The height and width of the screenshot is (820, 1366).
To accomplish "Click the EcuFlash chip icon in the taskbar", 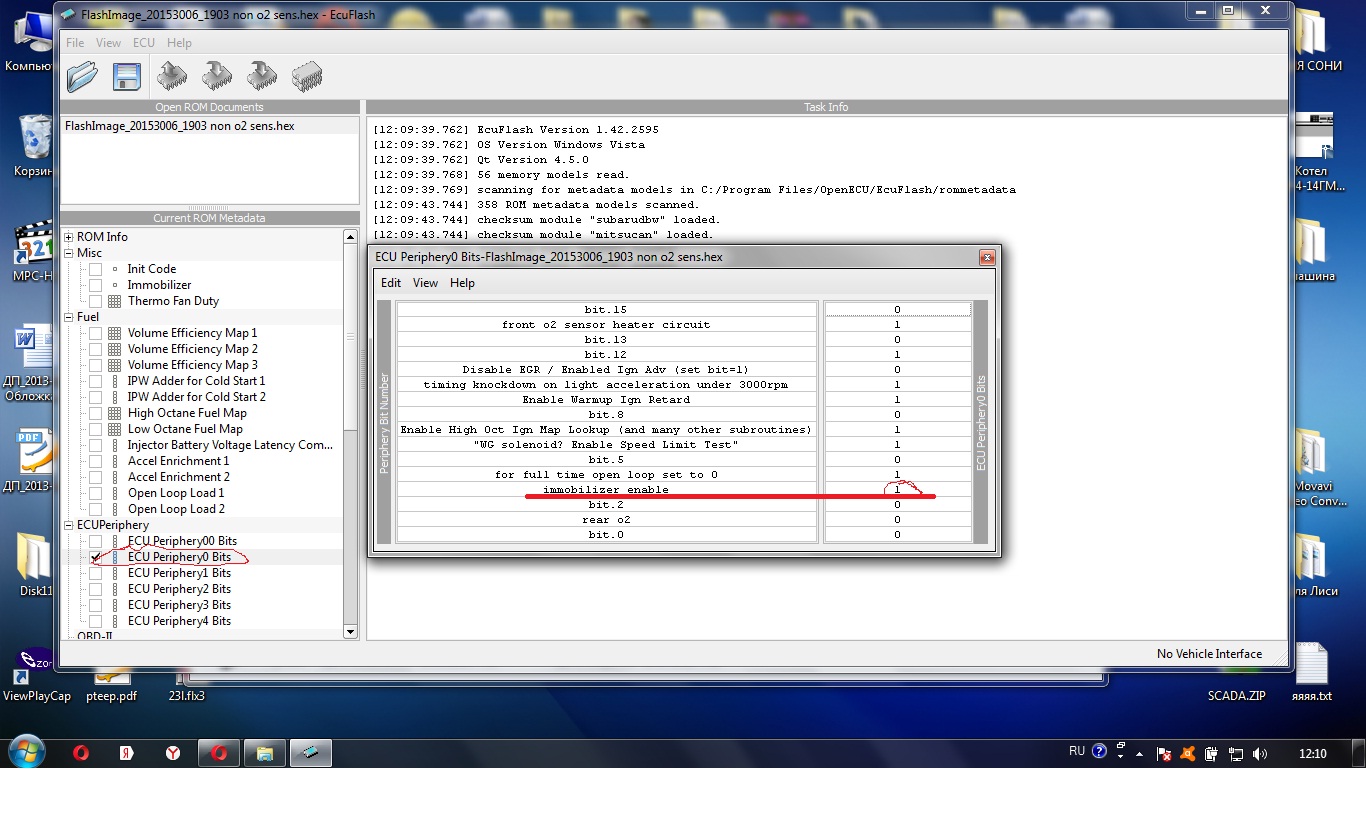I will (x=310, y=753).
